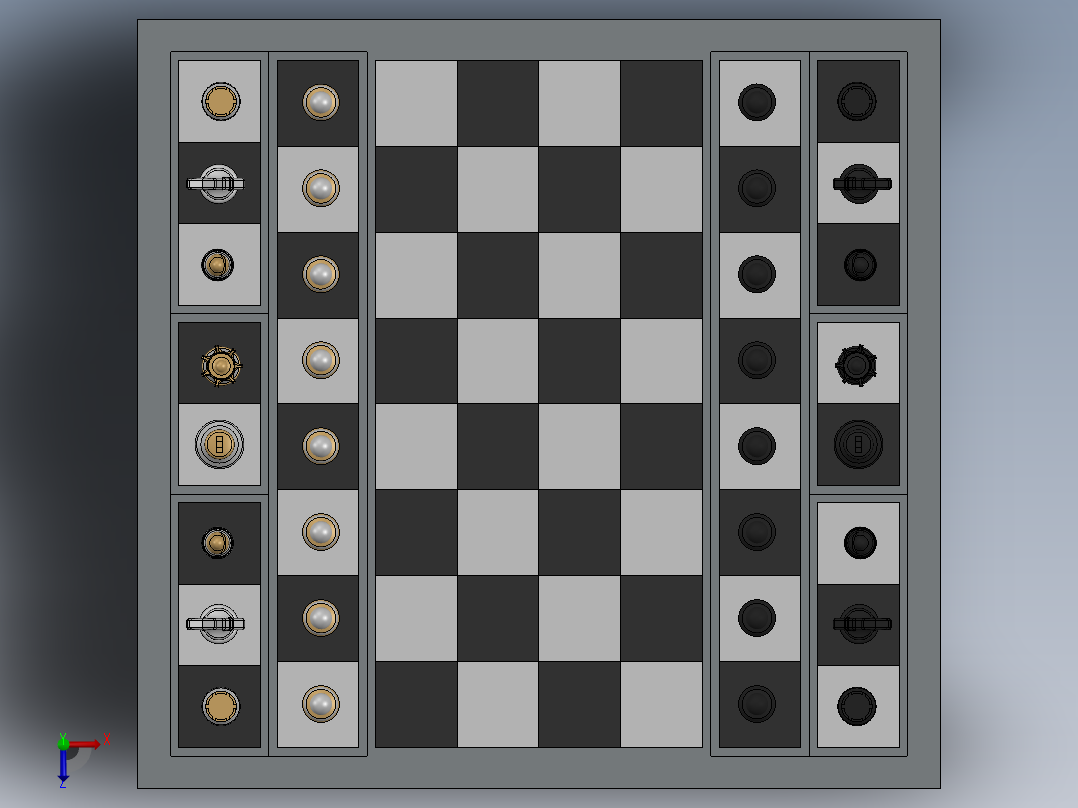This screenshot has height=808, width=1078.
Task: Select the white knight piece with horizontal bar
Action: click(x=218, y=182)
